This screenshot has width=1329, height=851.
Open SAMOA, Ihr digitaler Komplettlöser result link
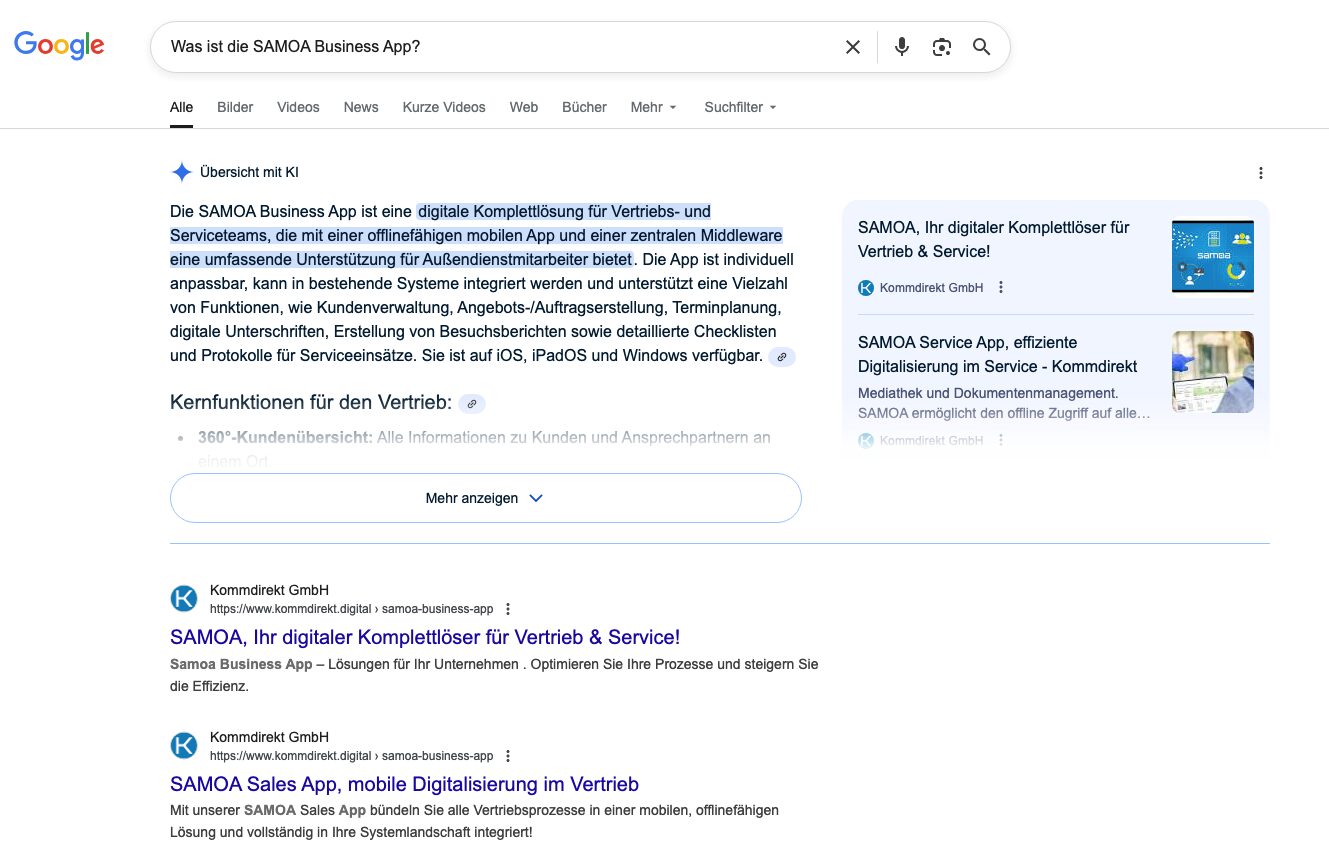pos(424,637)
